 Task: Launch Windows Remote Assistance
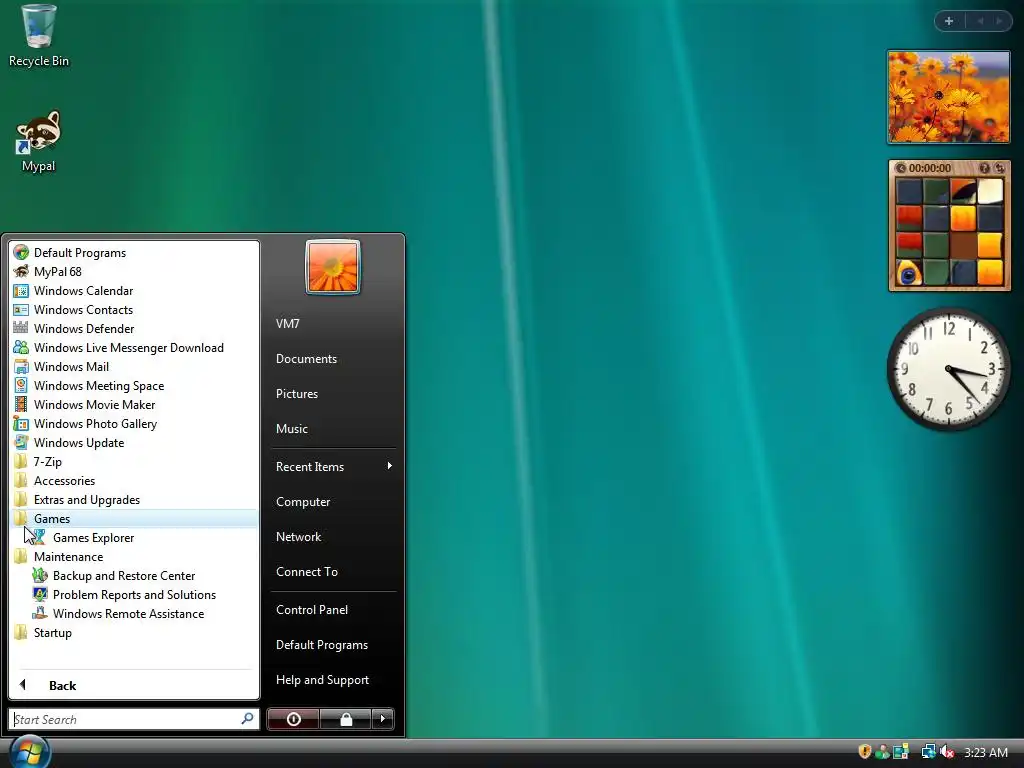click(x=135, y=613)
